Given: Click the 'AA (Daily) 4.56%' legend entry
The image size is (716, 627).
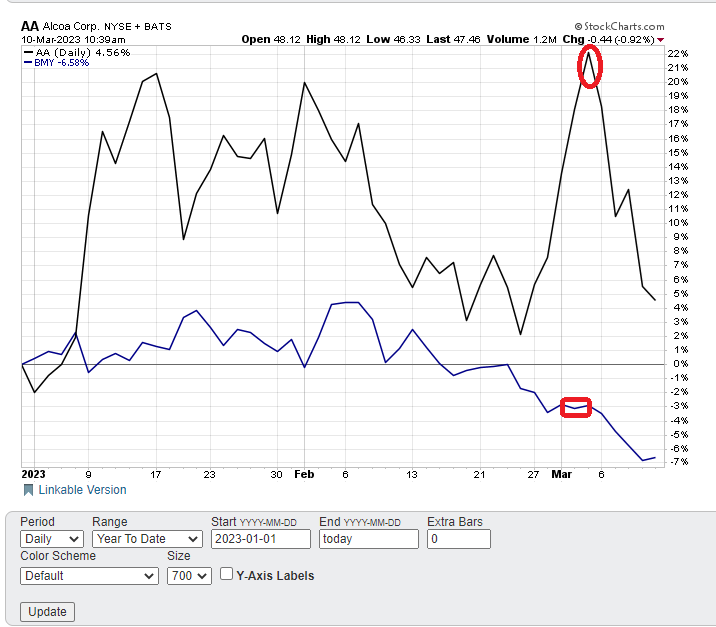Looking at the screenshot, I should point(77,53).
